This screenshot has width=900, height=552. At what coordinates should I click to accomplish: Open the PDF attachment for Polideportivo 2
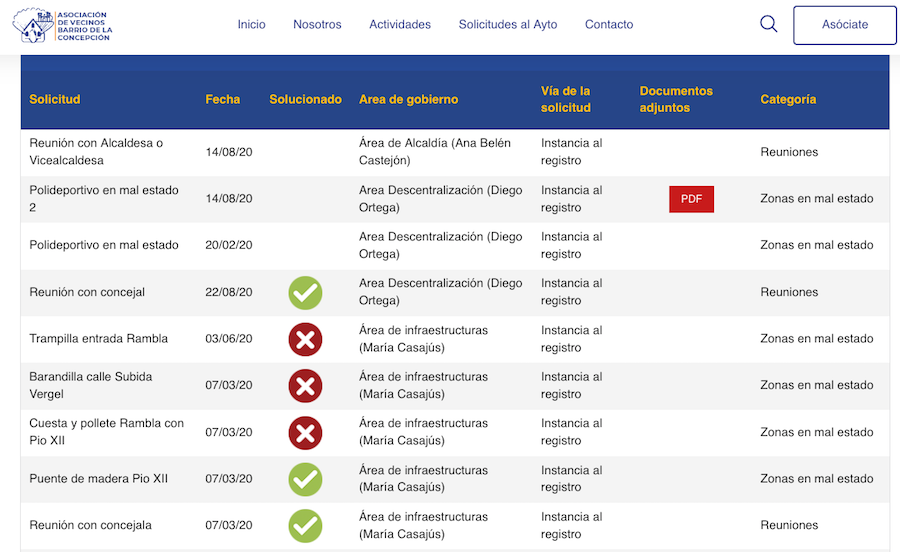[x=691, y=199]
